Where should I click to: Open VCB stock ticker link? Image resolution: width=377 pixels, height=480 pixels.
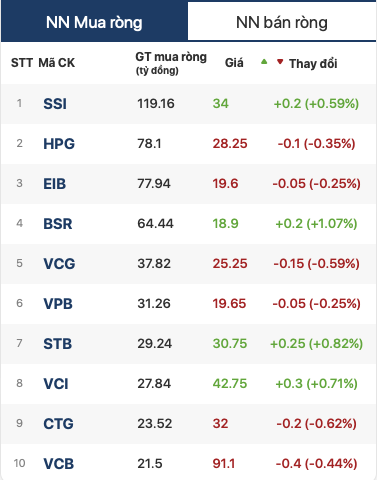pos(59,464)
